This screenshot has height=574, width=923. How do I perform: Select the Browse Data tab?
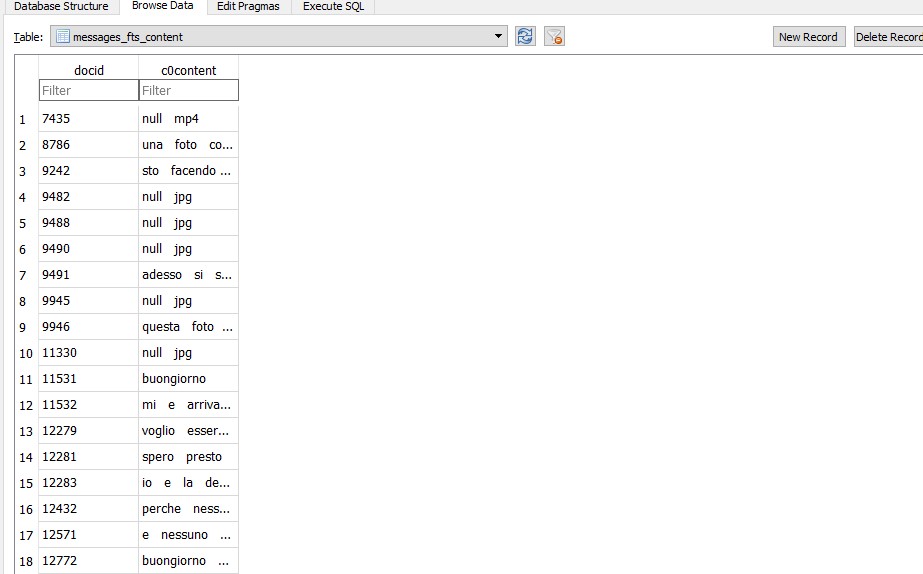click(x=162, y=6)
